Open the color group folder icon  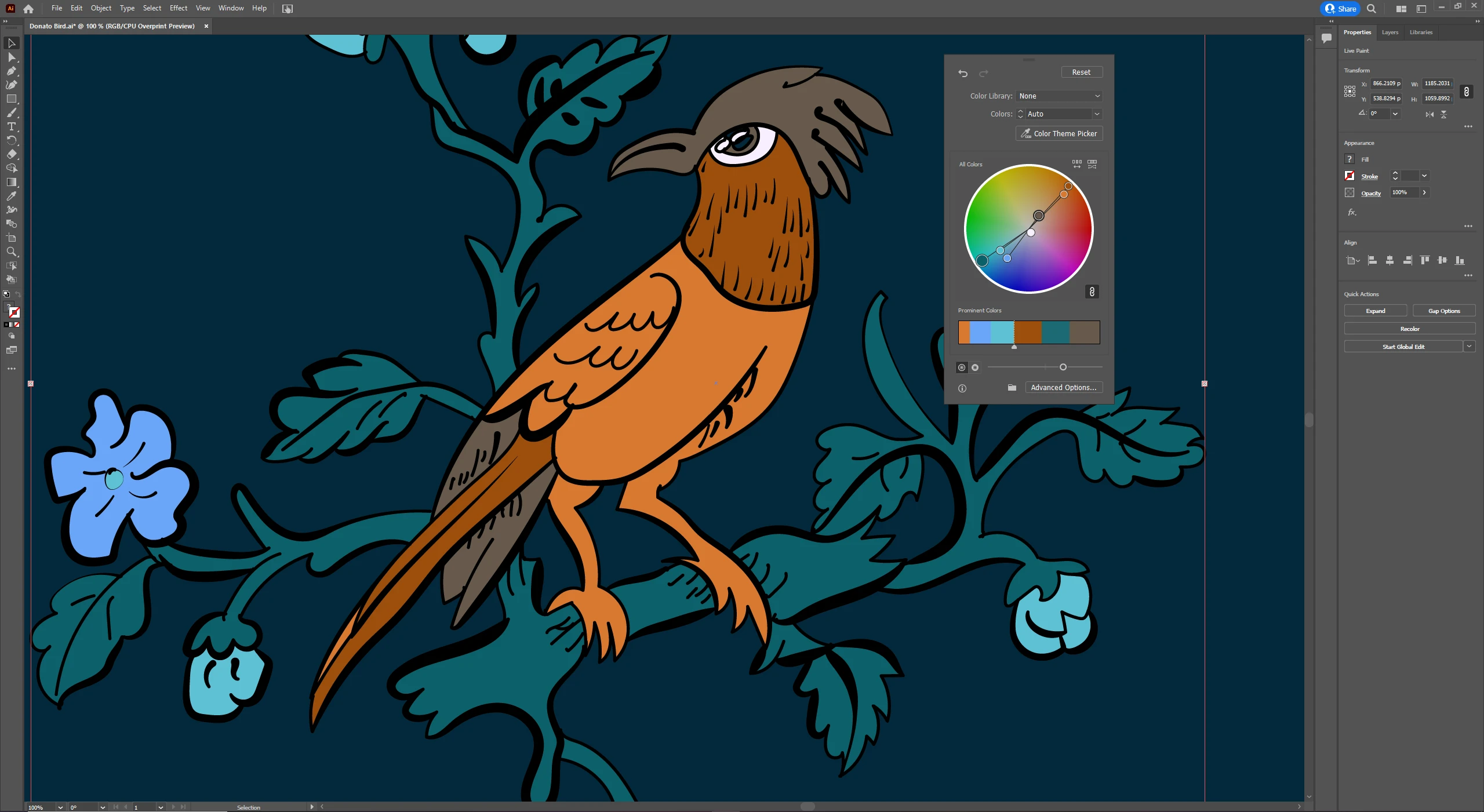pos(1012,388)
